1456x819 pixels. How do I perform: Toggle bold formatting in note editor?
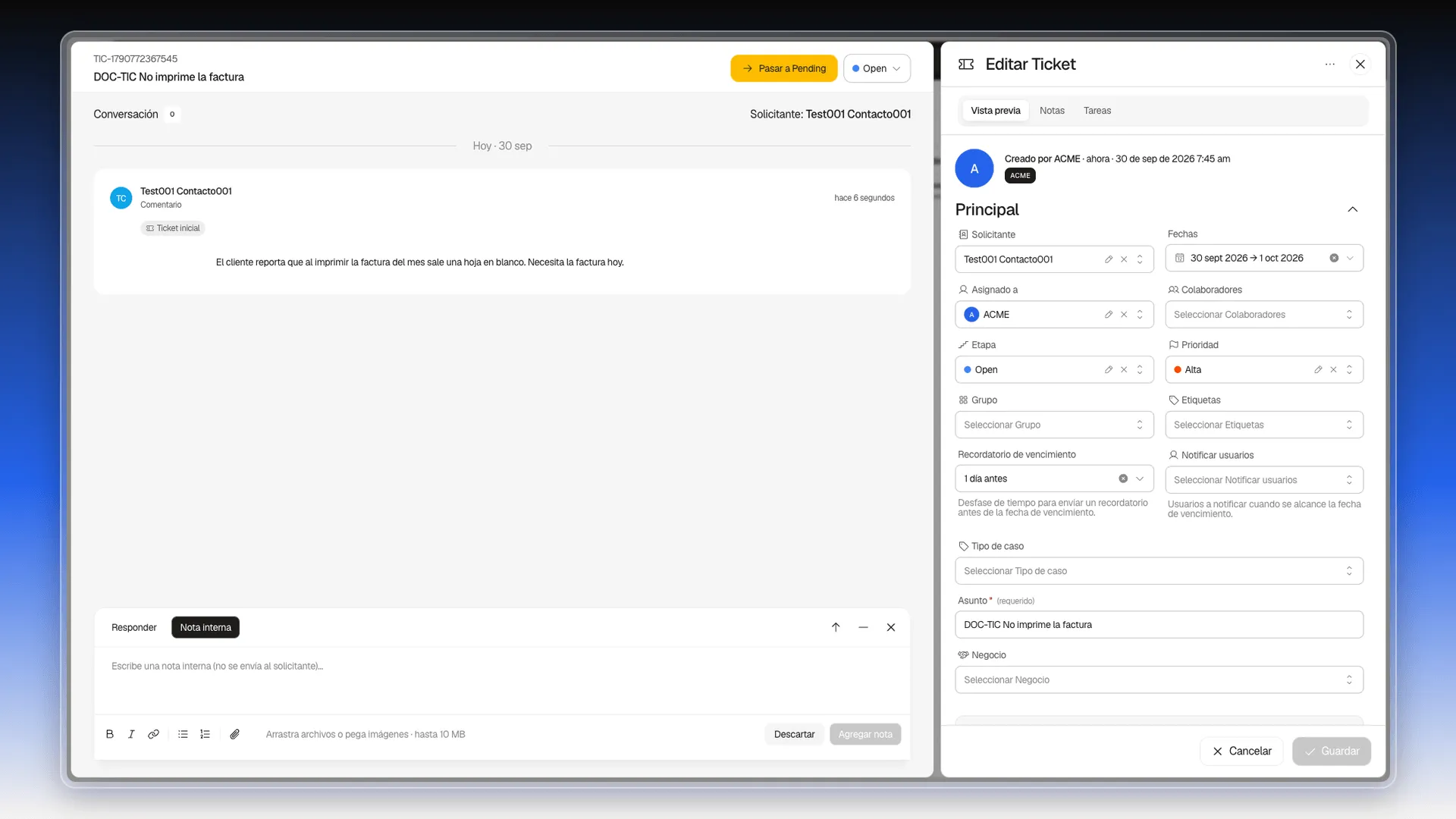[110, 734]
